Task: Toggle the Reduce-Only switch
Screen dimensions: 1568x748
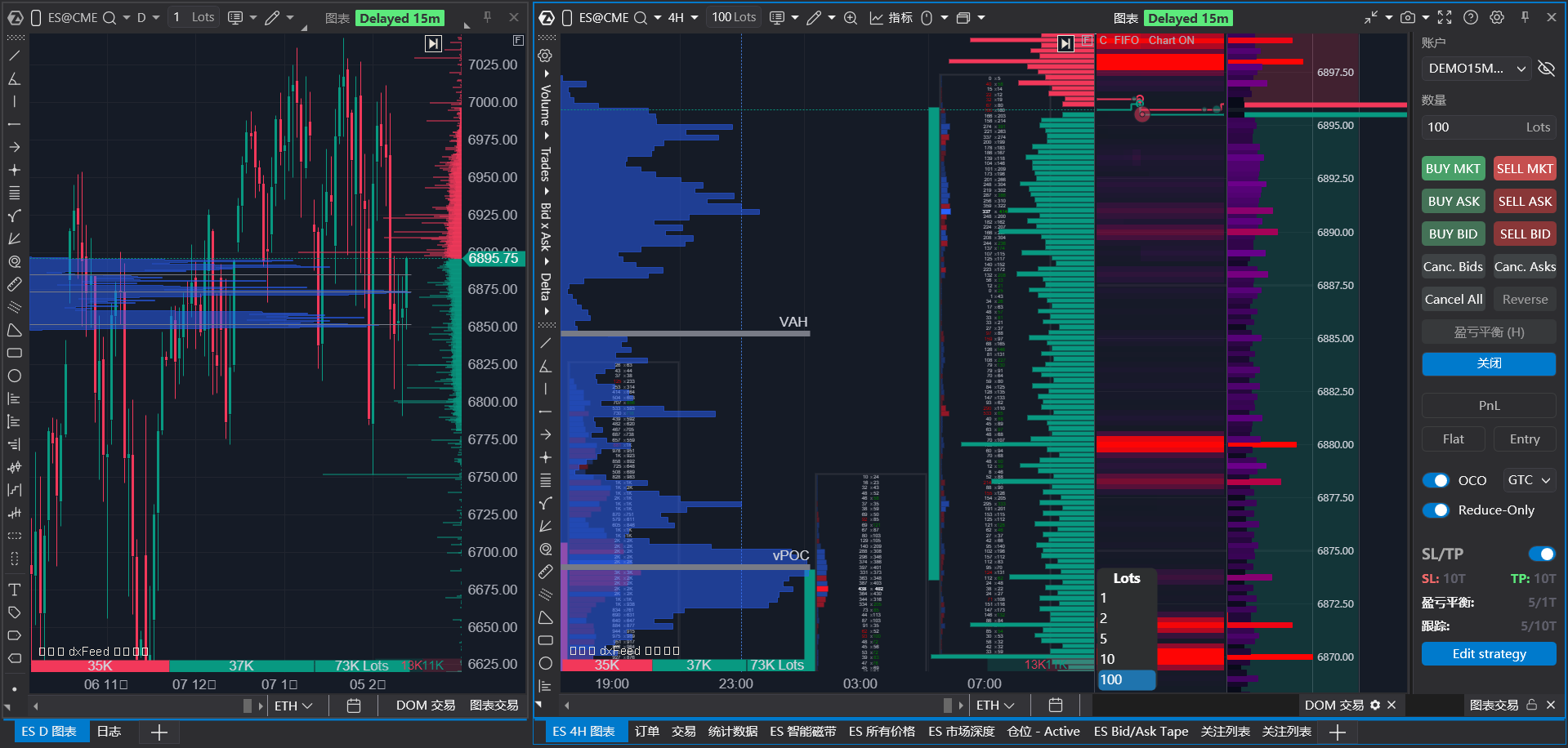Action: (1436, 510)
